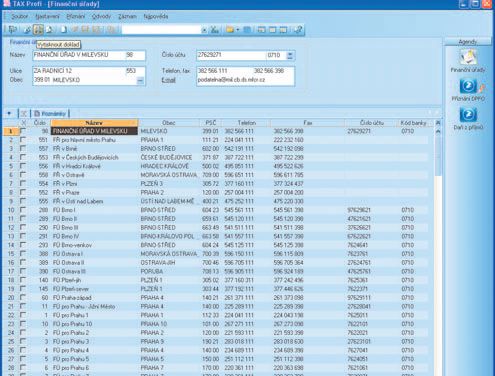Click the X icon beside Poznámky tab
The height and width of the screenshot is (376, 495).
[24, 114]
